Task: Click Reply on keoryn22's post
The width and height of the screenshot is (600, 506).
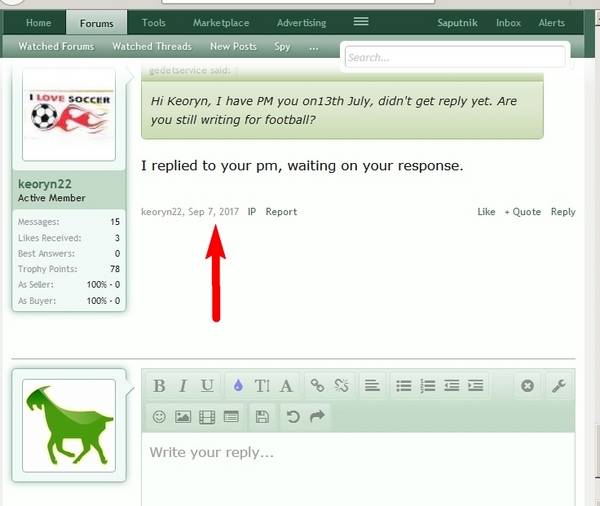Action: pos(563,212)
